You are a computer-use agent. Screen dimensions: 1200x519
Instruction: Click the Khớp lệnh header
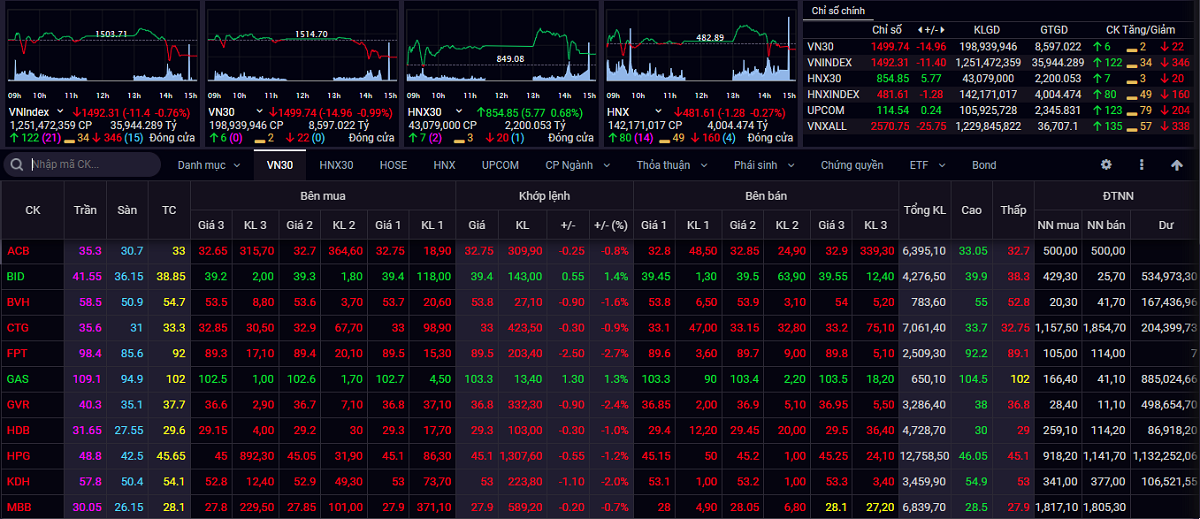[544, 196]
